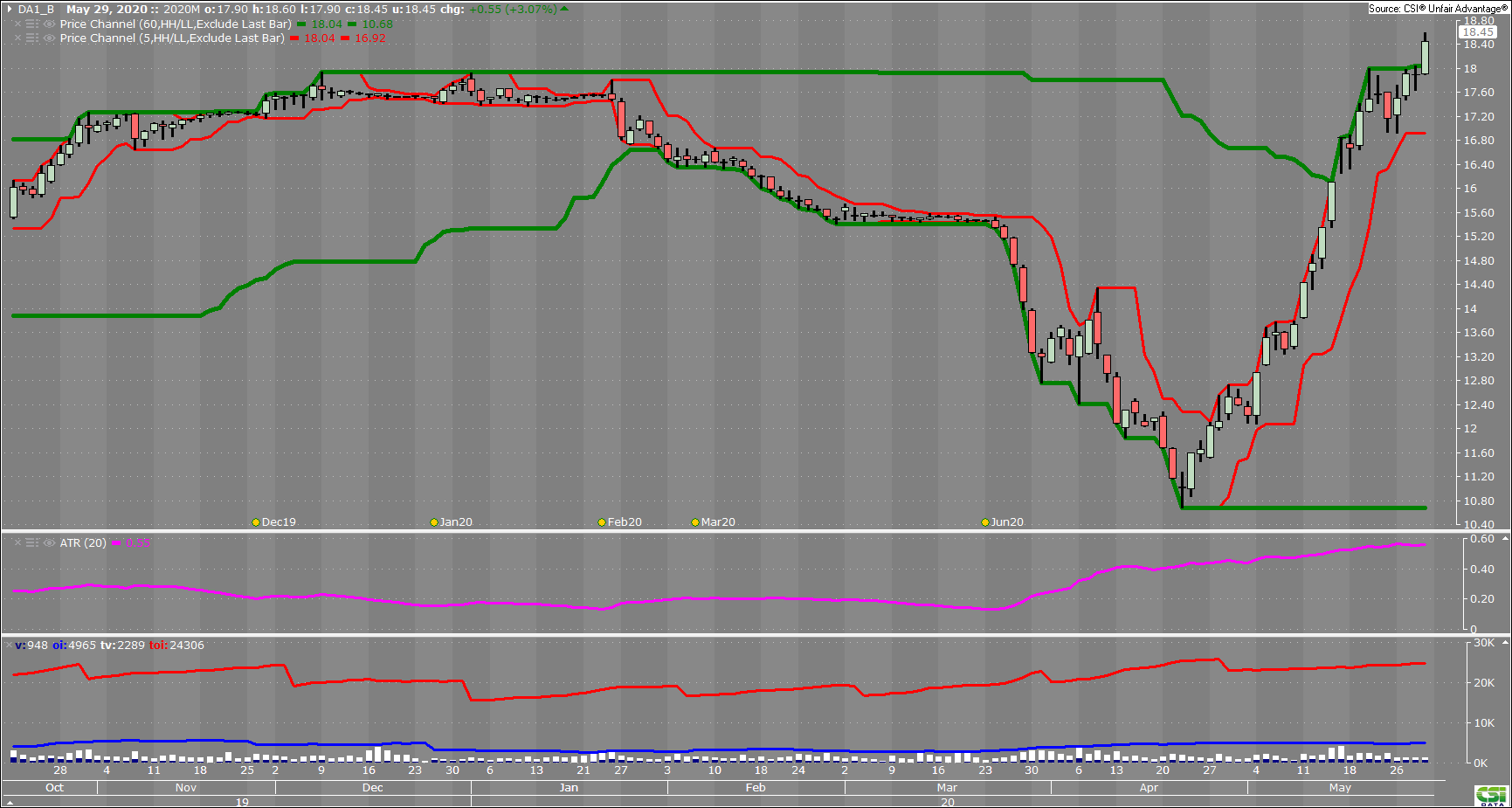Click the Nov month label on the time axis
Image resolution: width=1512 pixels, height=808 pixels.
[x=186, y=788]
